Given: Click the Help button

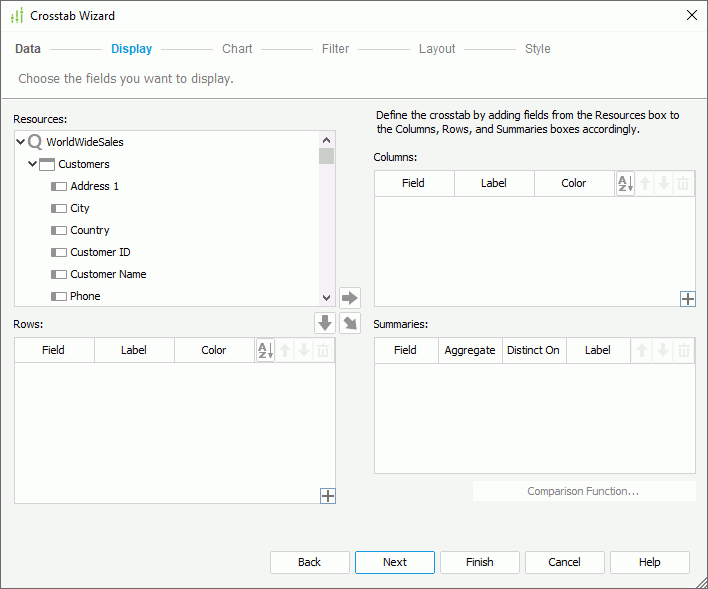Looking at the screenshot, I should (x=650, y=562).
